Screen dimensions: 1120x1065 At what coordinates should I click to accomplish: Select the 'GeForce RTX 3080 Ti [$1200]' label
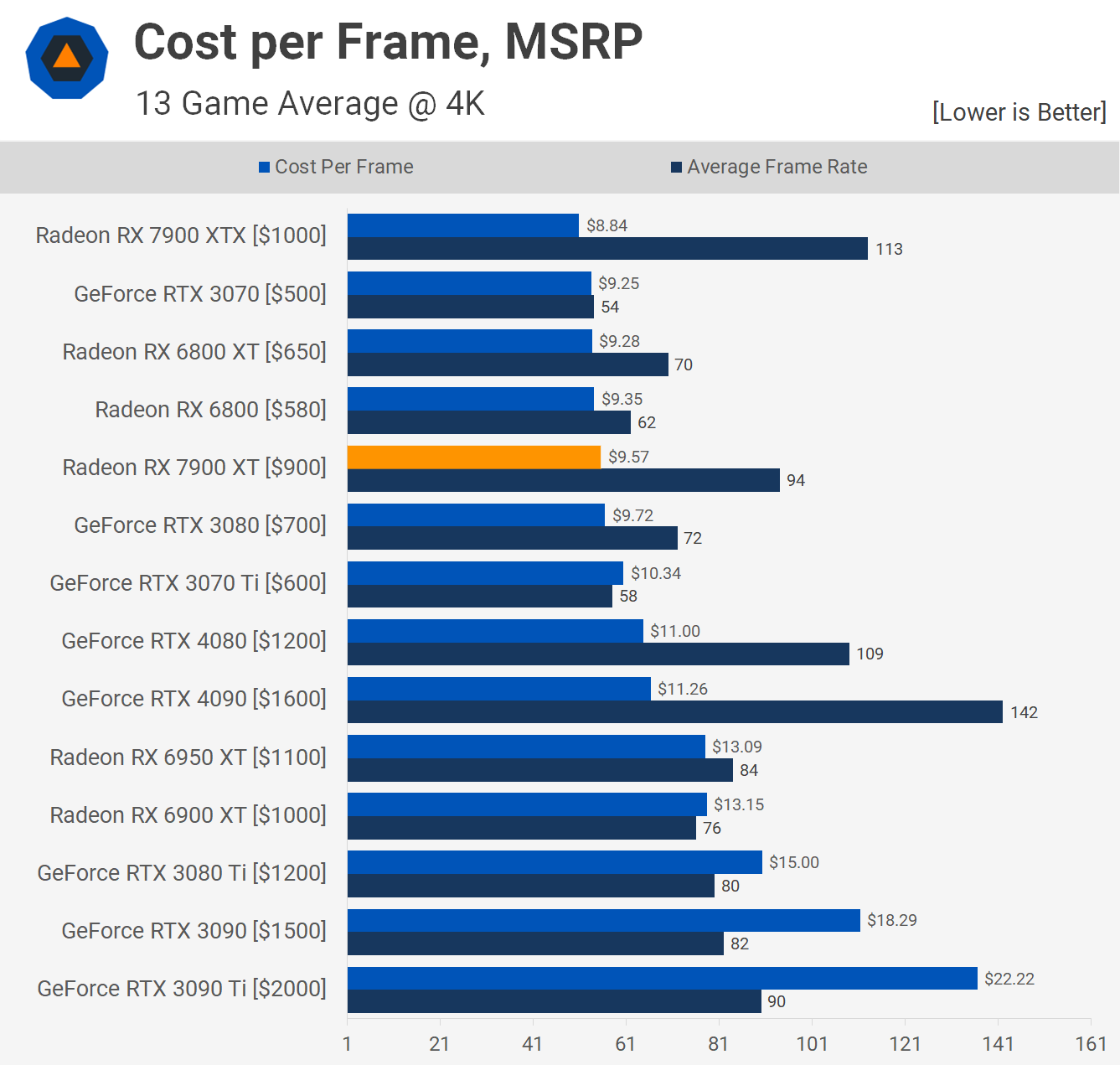pyautogui.click(x=182, y=873)
